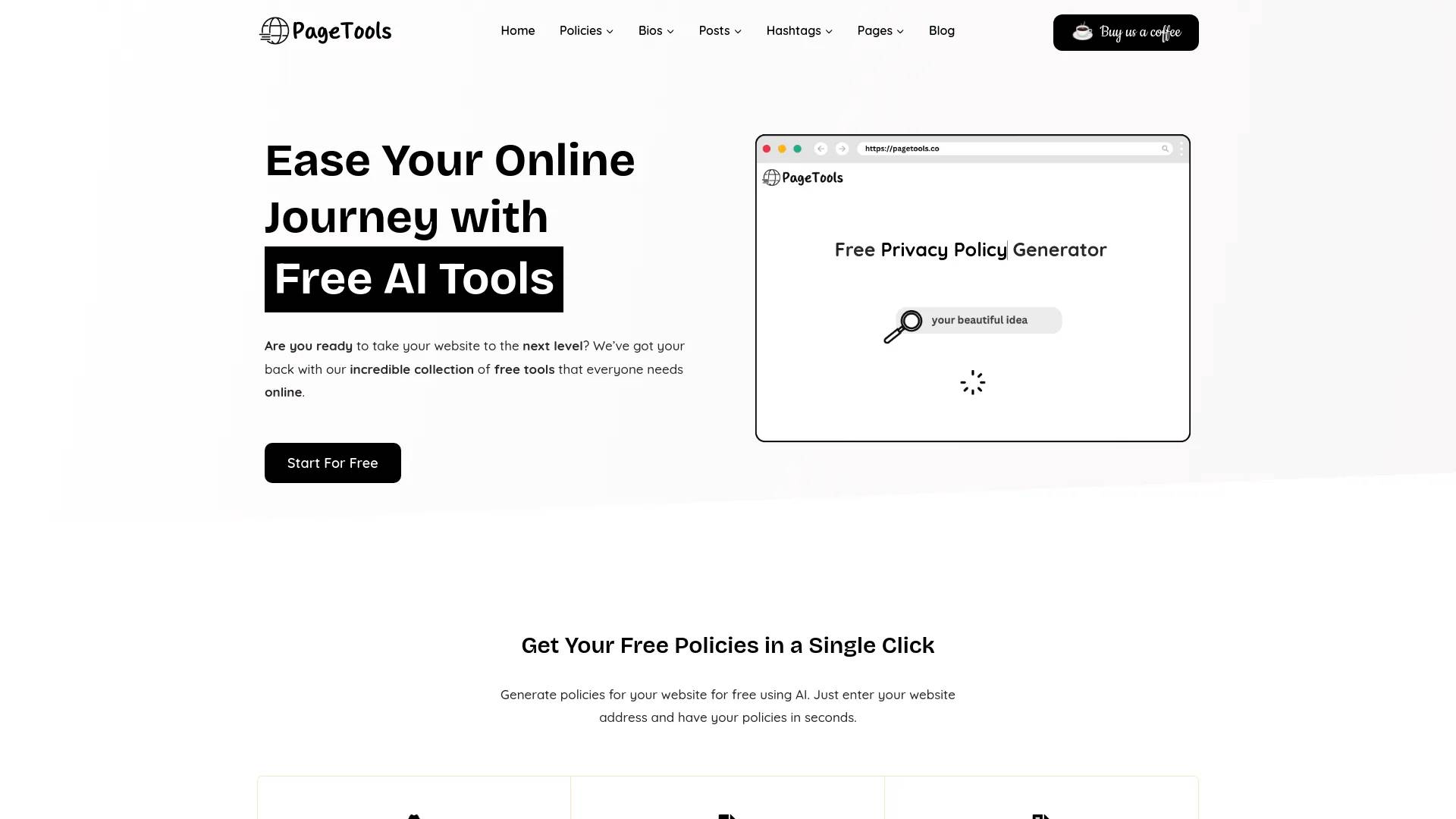
Task: Click the yellow circle browser control dot
Action: 783,148
